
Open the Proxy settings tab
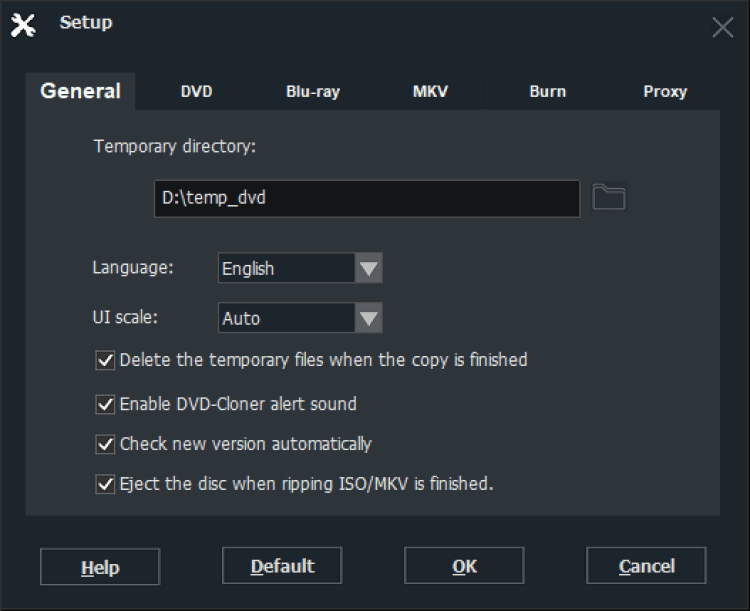click(x=665, y=92)
